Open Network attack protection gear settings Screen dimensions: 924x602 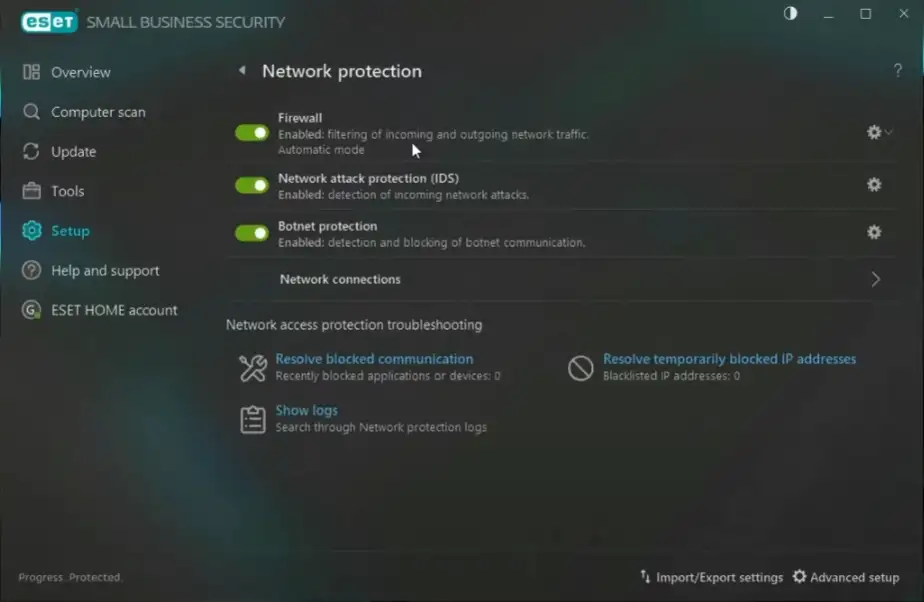(x=874, y=185)
